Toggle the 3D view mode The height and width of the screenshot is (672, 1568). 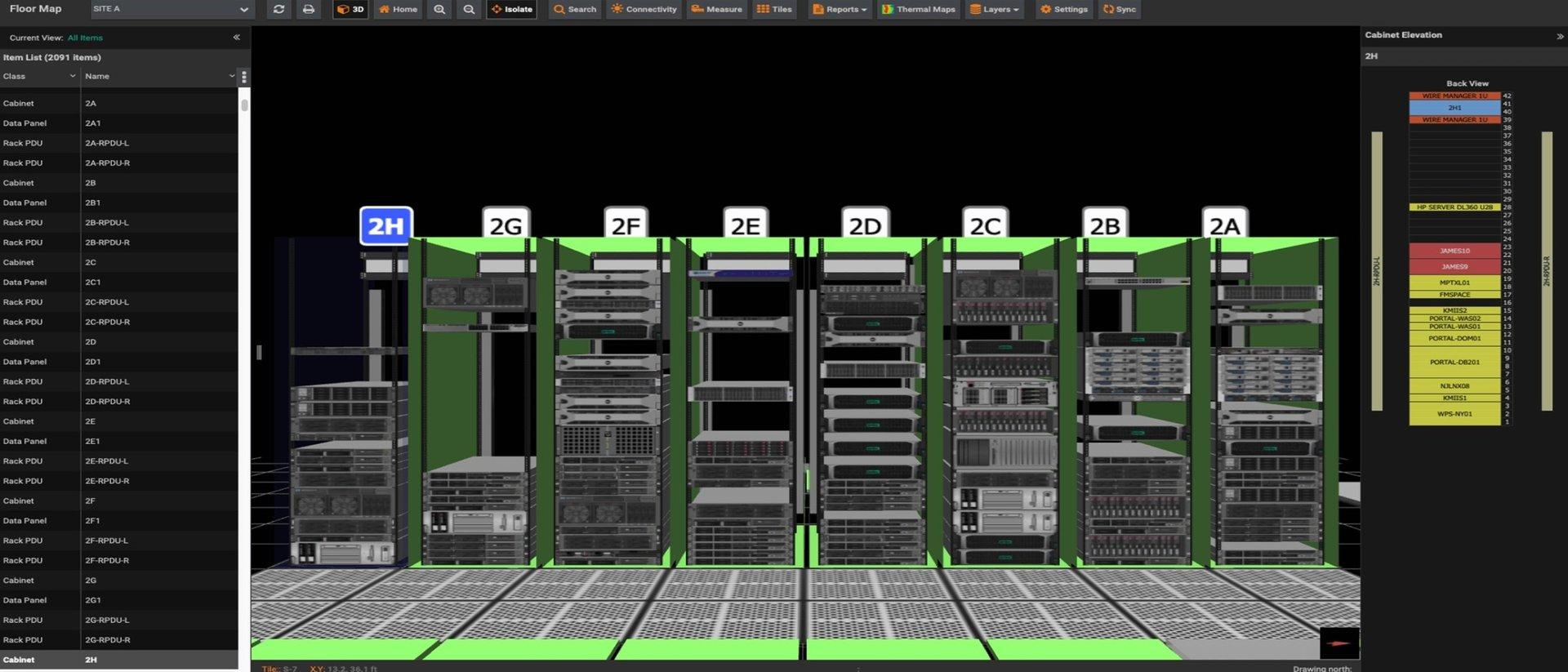pyautogui.click(x=350, y=10)
